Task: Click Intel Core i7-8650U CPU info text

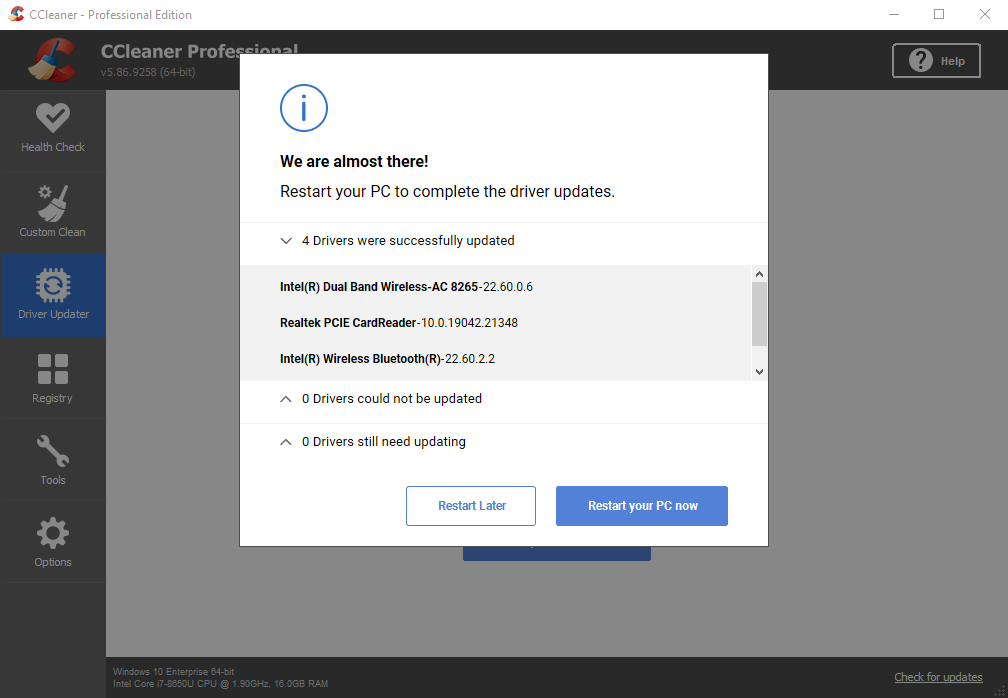Action: (220, 684)
